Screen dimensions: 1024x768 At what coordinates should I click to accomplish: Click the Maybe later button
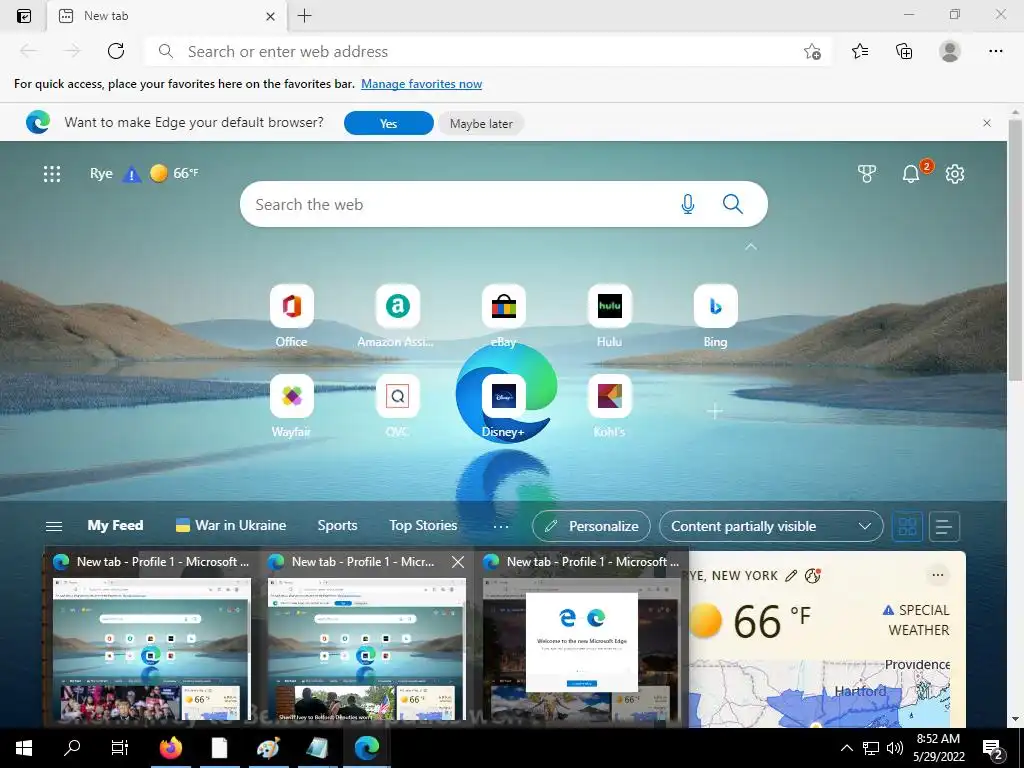point(481,123)
